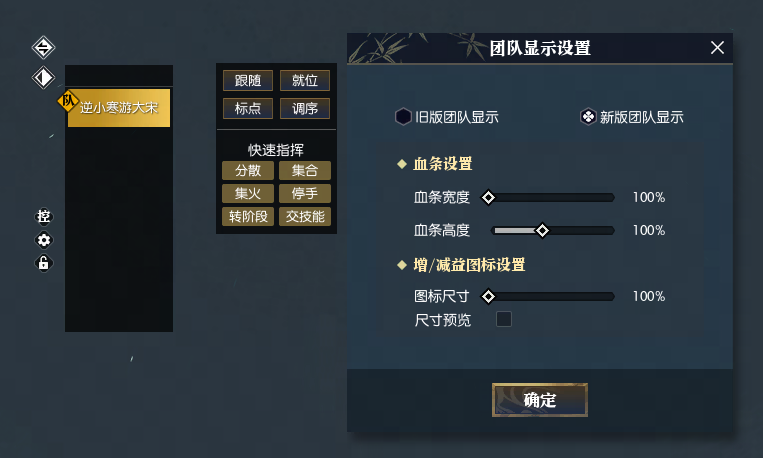Image resolution: width=763 pixels, height=458 pixels.
Task: Click the half-filled diamond icon
Action: point(44,77)
